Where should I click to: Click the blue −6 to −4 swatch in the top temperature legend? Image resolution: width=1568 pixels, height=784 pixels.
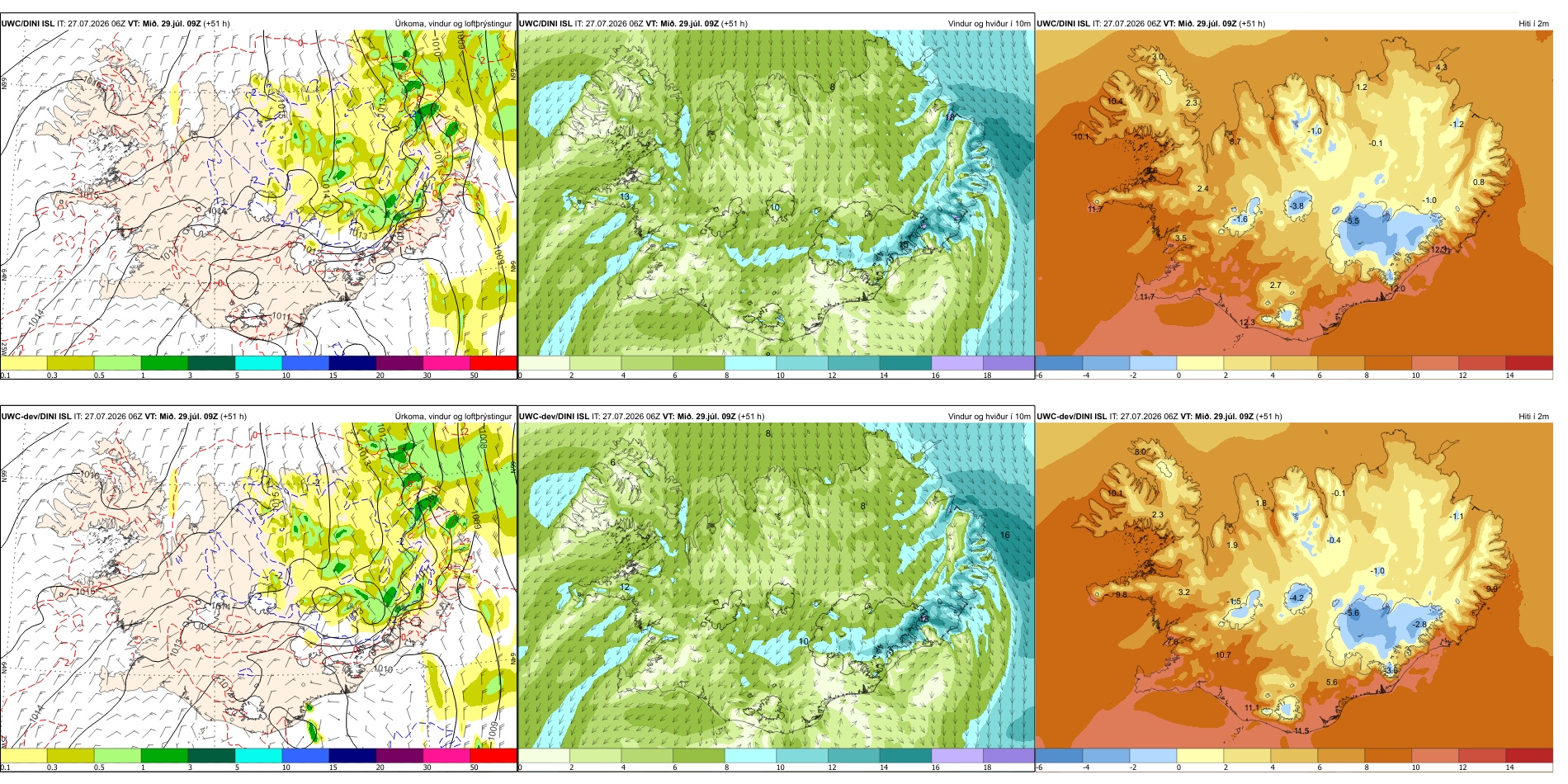(x=1059, y=362)
